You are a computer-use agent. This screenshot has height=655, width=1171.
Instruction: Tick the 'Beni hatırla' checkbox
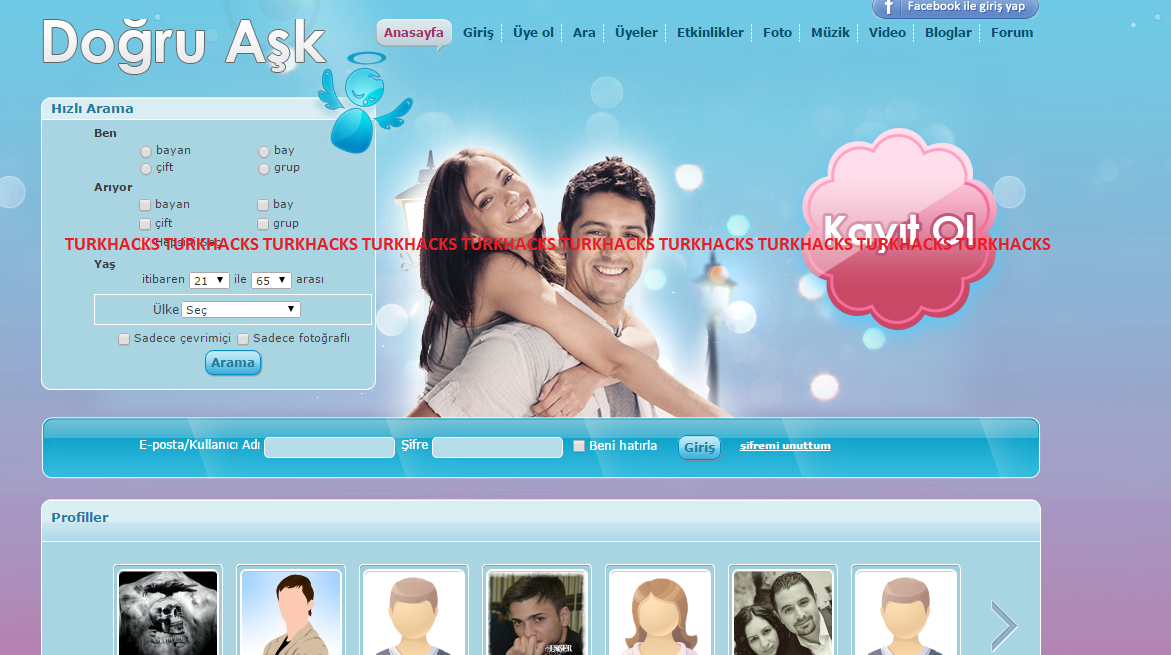pos(579,446)
